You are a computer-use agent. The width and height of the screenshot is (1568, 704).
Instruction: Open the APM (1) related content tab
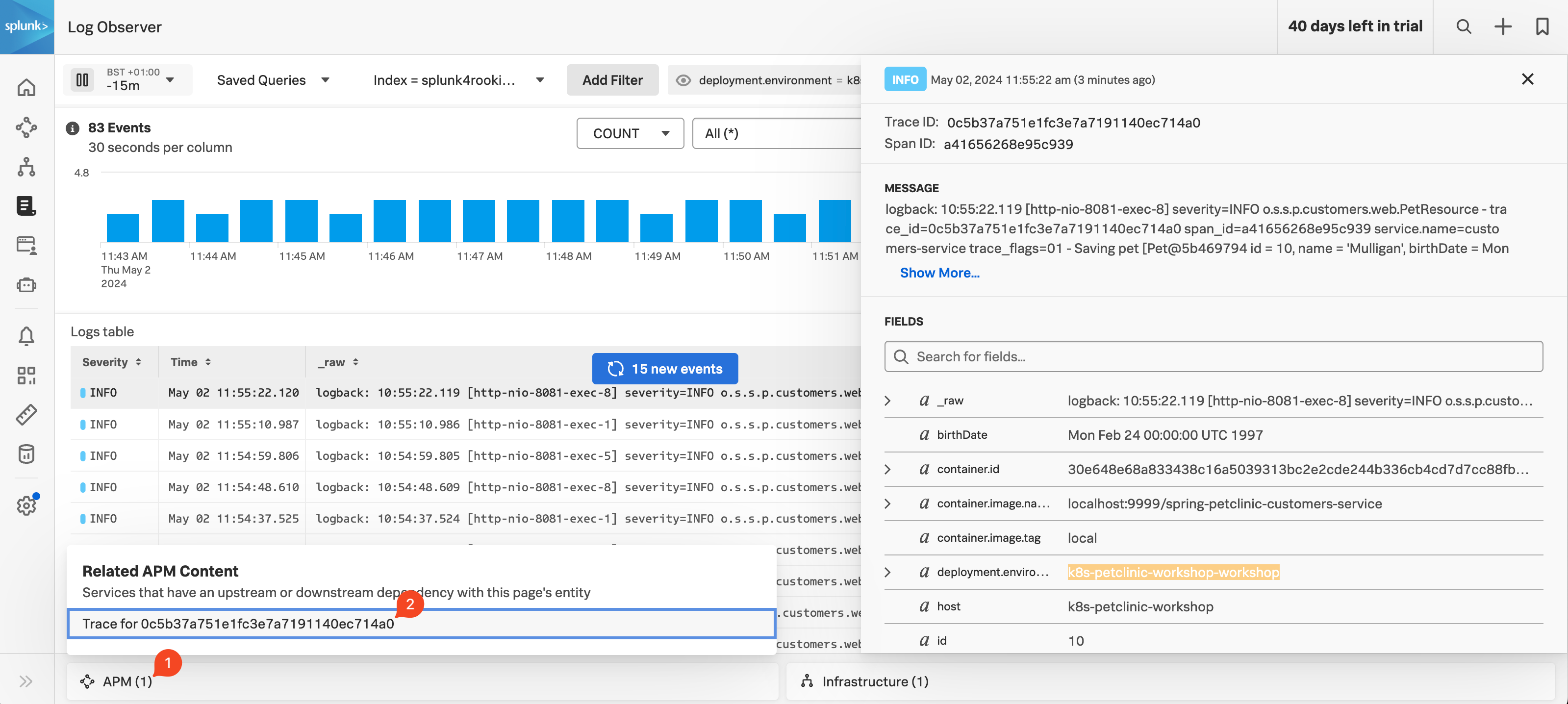pos(423,681)
